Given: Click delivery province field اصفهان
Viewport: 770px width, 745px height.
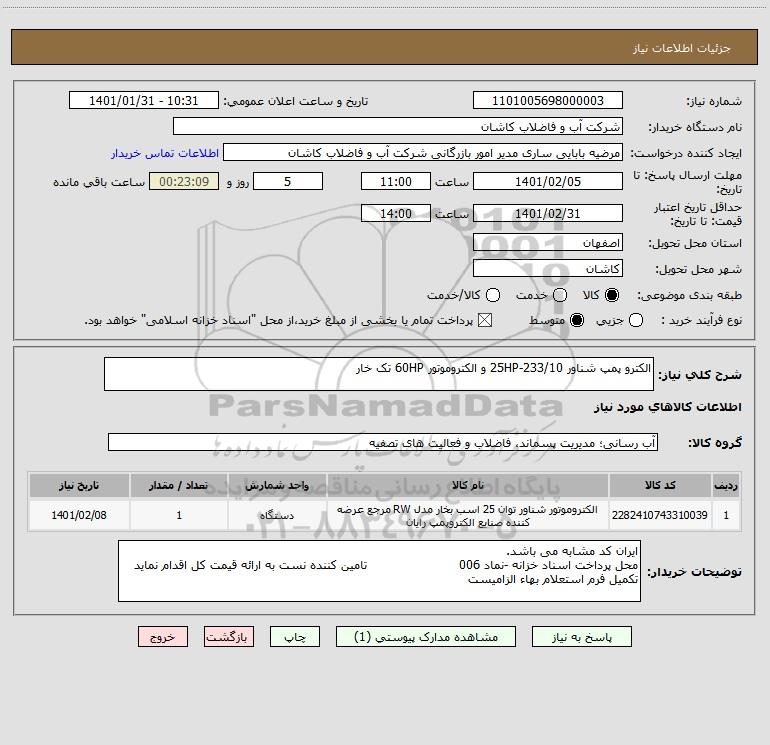Looking at the screenshot, I should [548, 243].
